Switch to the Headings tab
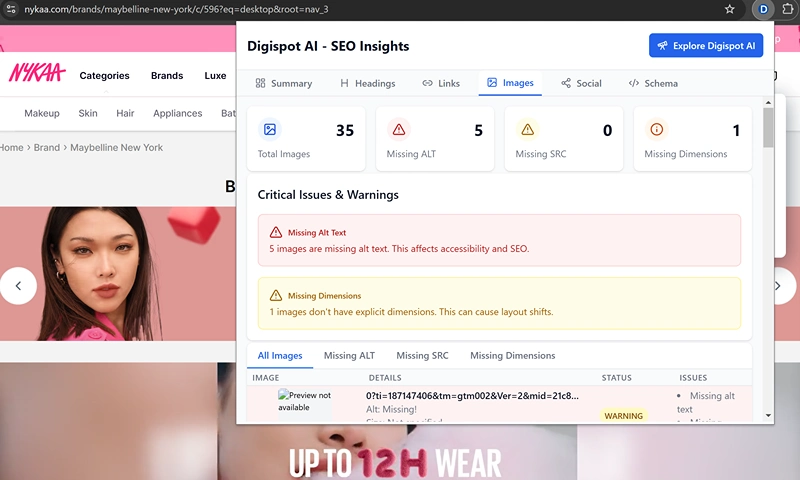Screen dimensions: 800x480 coord(368,83)
